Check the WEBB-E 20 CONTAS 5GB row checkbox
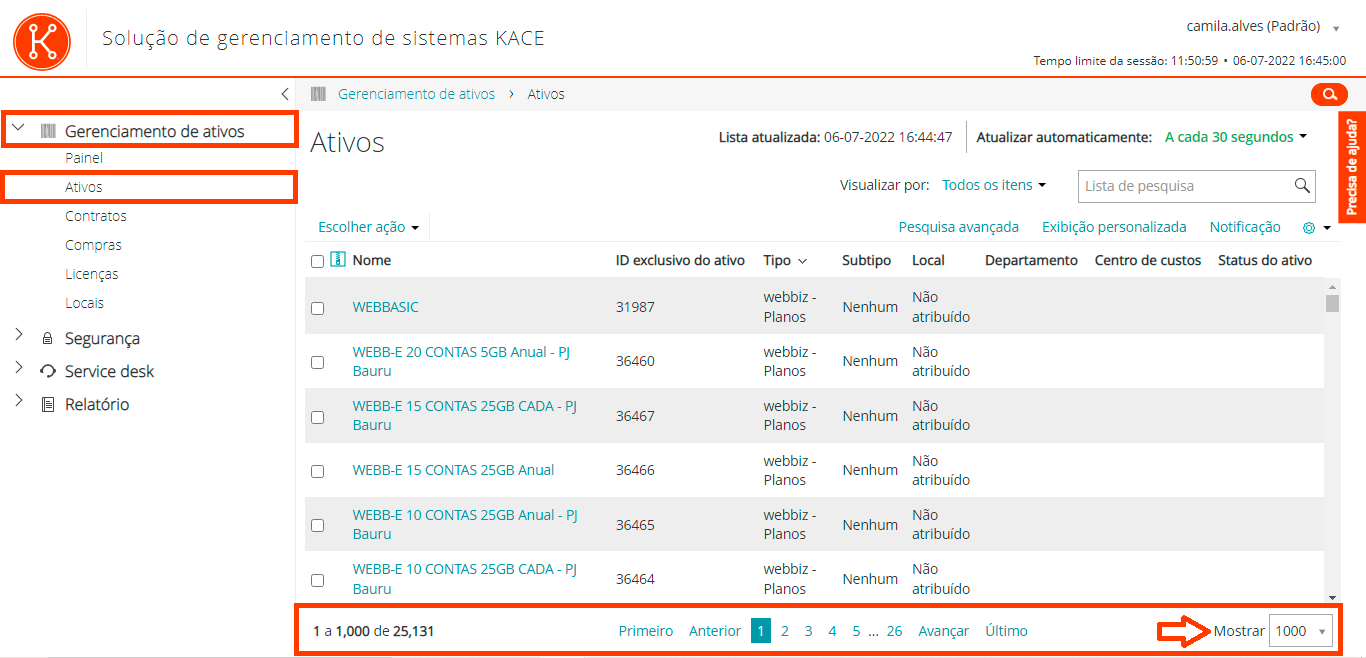 [317, 362]
